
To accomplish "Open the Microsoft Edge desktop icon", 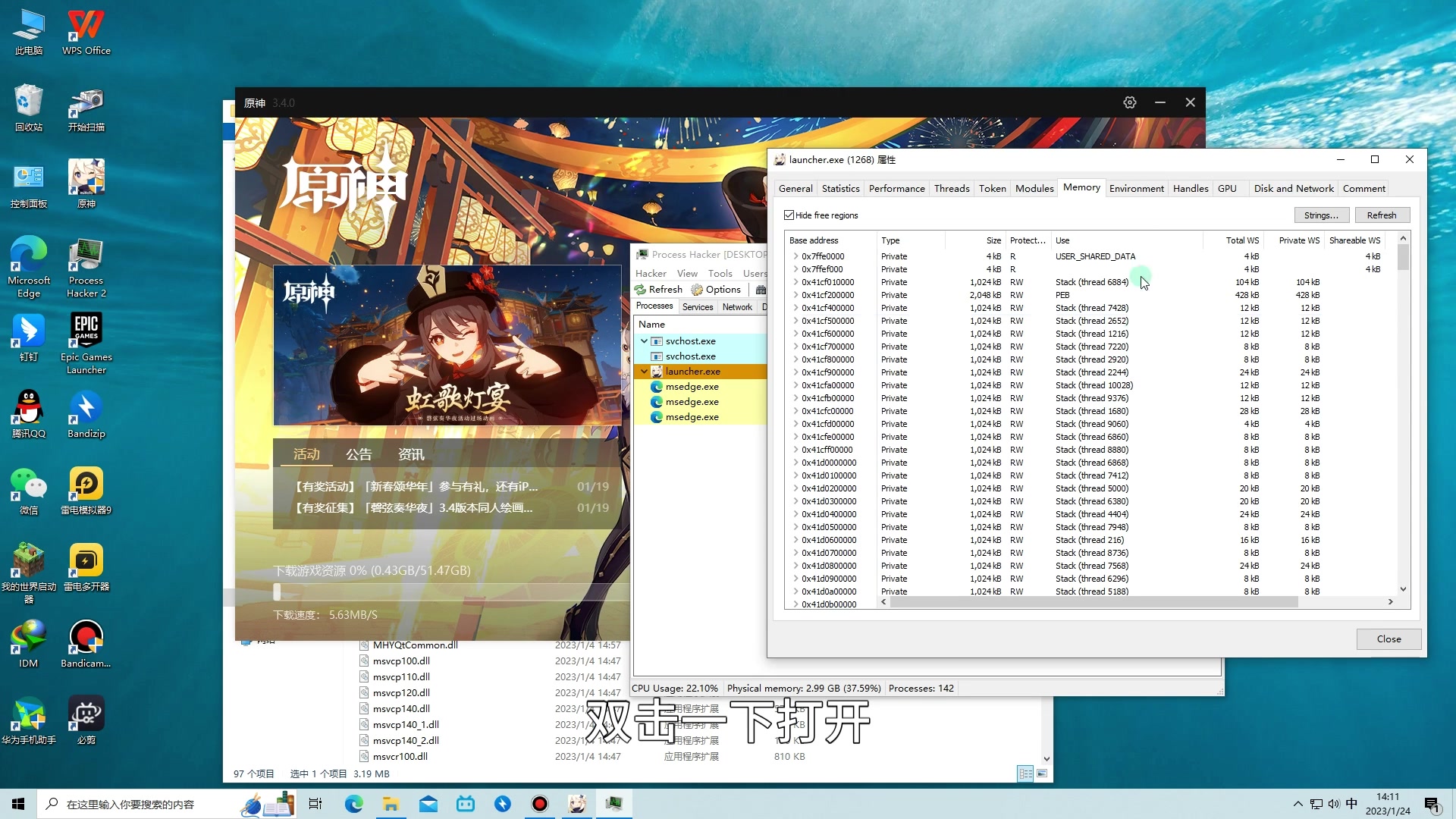I will [x=28, y=267].
